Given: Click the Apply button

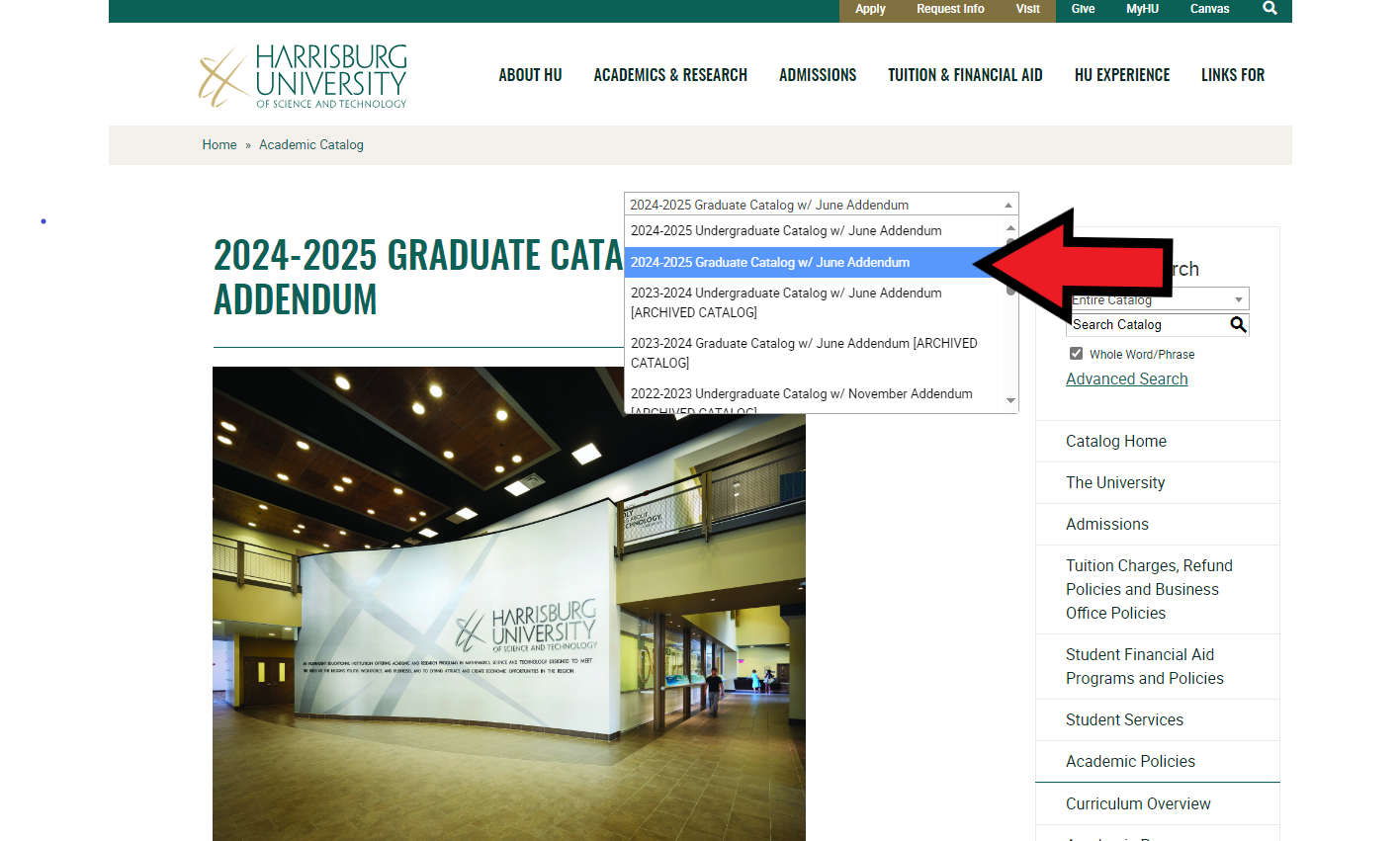Looking at the screenshot, I should click(x=870, y=9).
